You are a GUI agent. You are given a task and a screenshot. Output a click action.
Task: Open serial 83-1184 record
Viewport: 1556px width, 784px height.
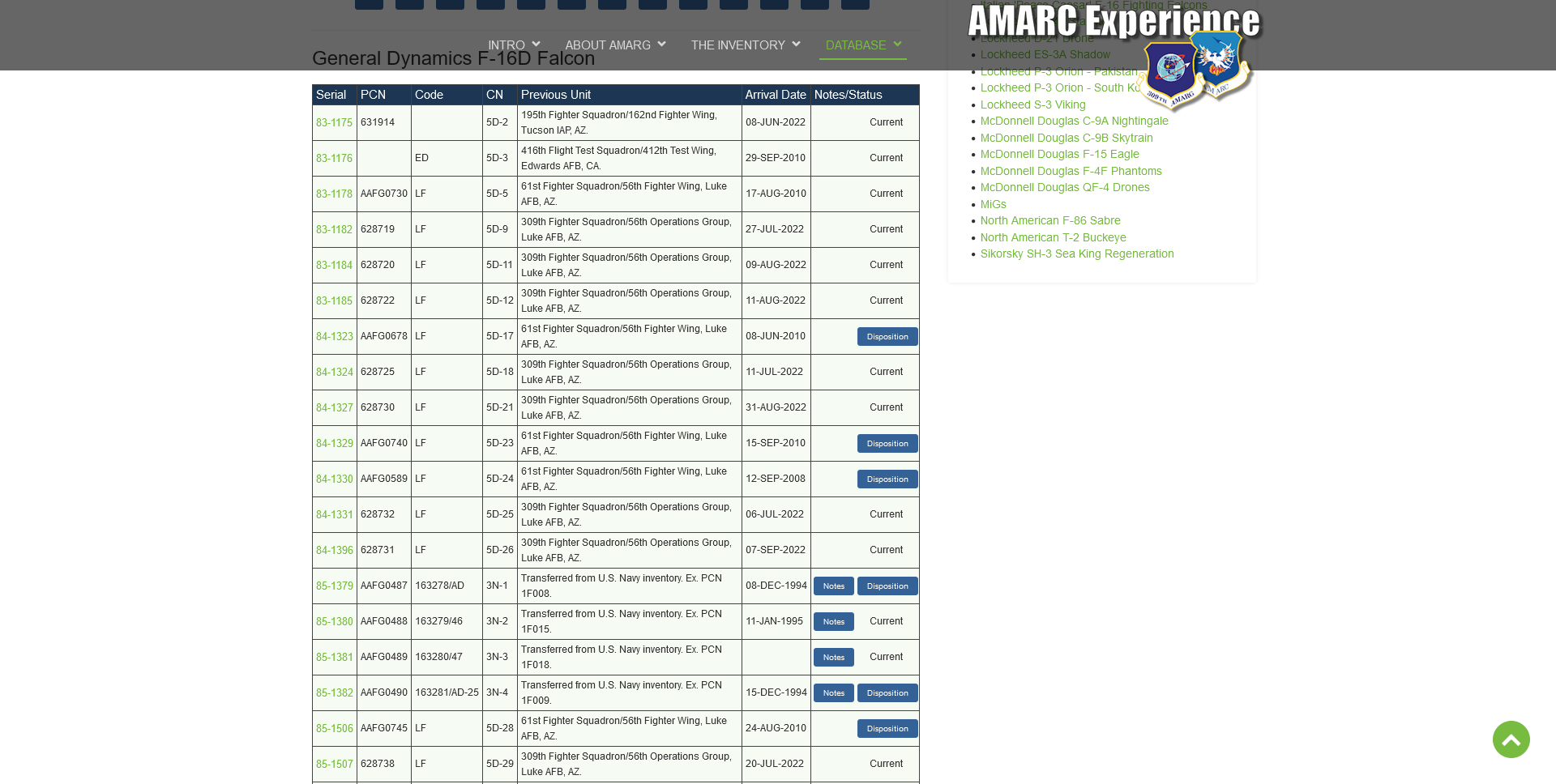(x=334, y=265)
